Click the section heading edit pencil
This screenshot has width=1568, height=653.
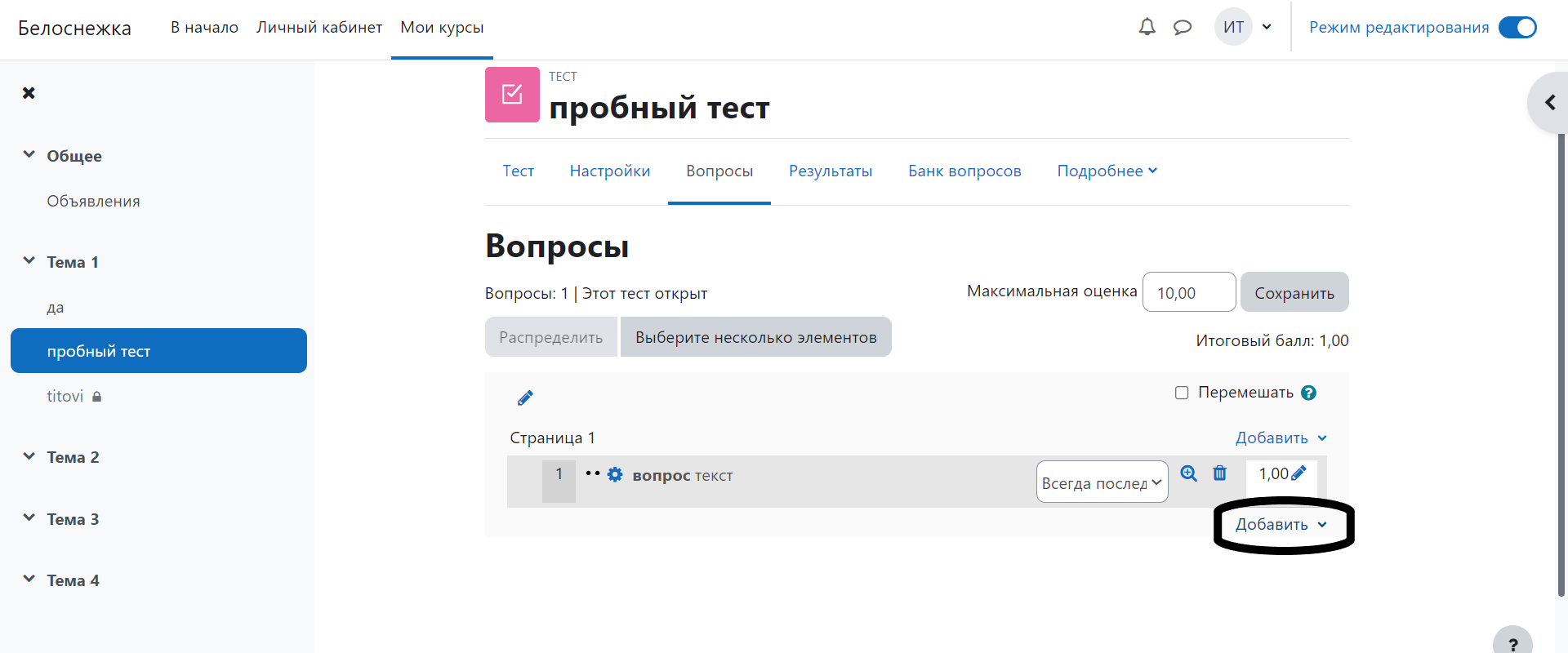tap(525, 398)
